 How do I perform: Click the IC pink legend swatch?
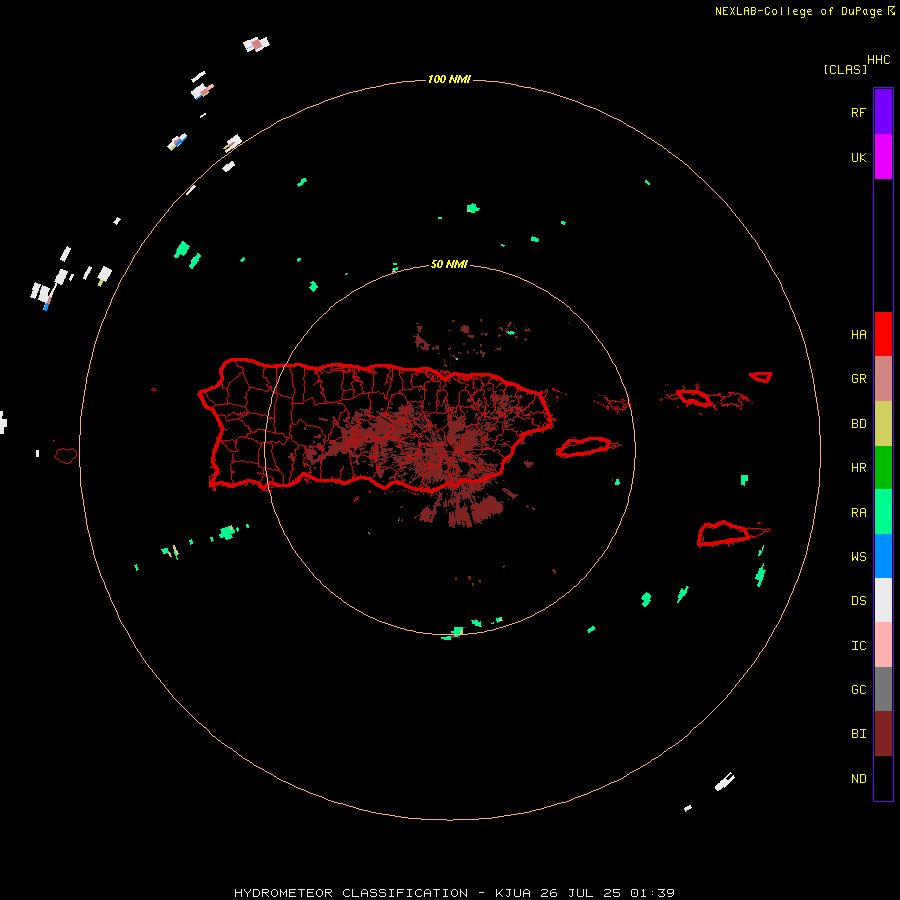pyautogui.click(x=883, y=645)
